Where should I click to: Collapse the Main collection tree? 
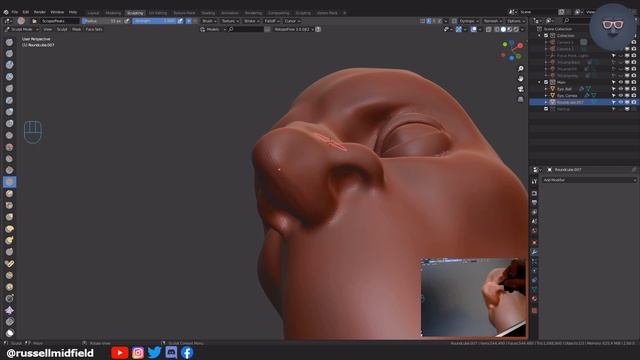point(540,82)
